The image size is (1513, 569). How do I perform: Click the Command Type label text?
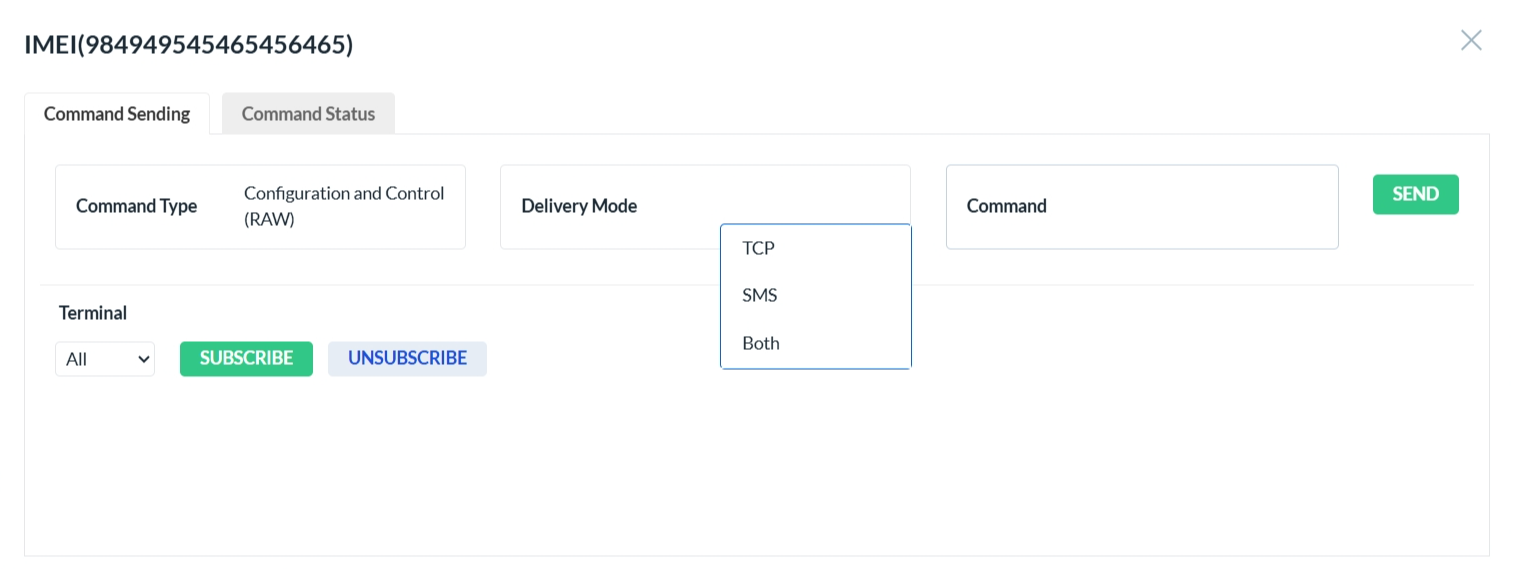point(136,207)
